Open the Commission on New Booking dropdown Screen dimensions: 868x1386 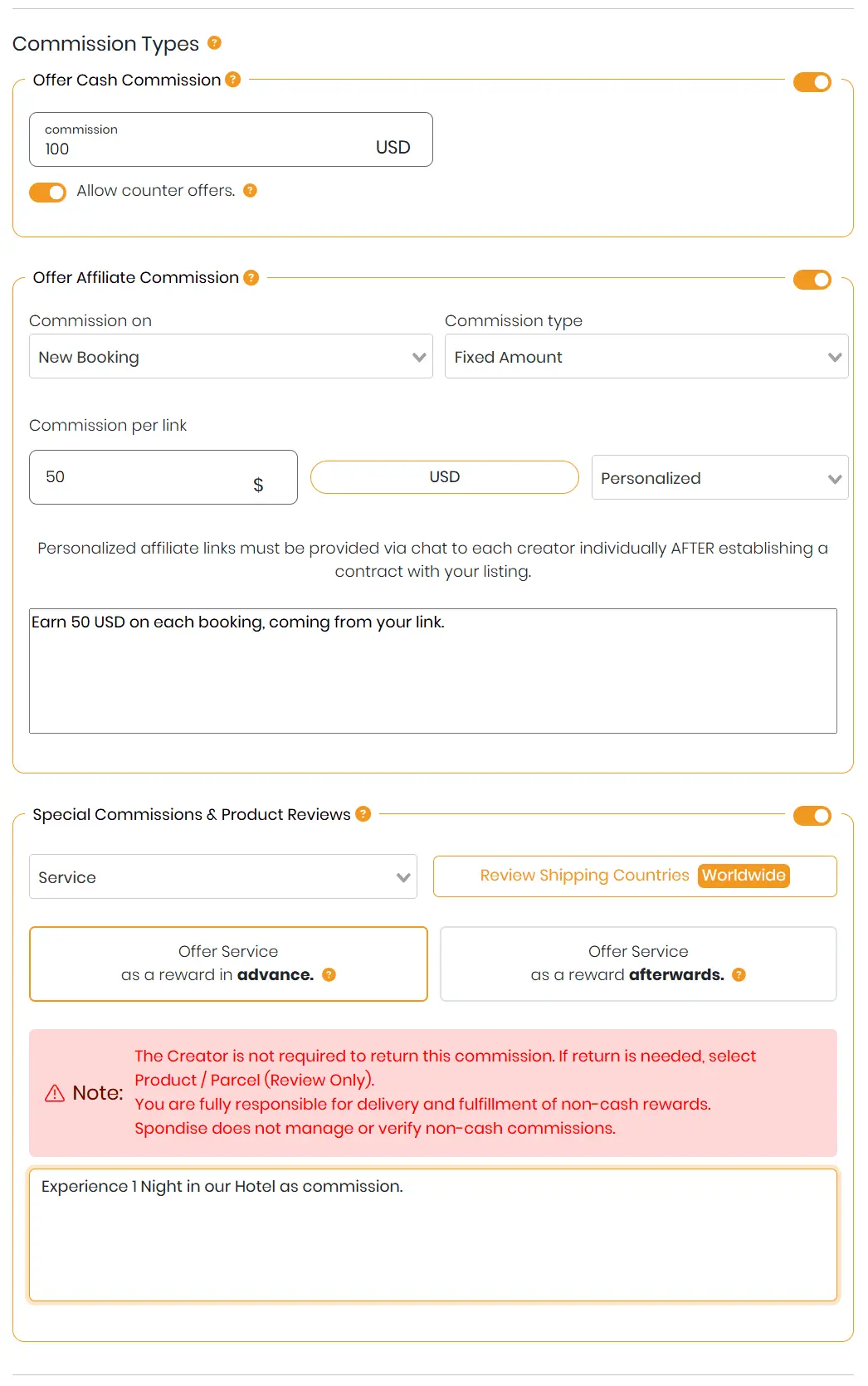point(231,356)
